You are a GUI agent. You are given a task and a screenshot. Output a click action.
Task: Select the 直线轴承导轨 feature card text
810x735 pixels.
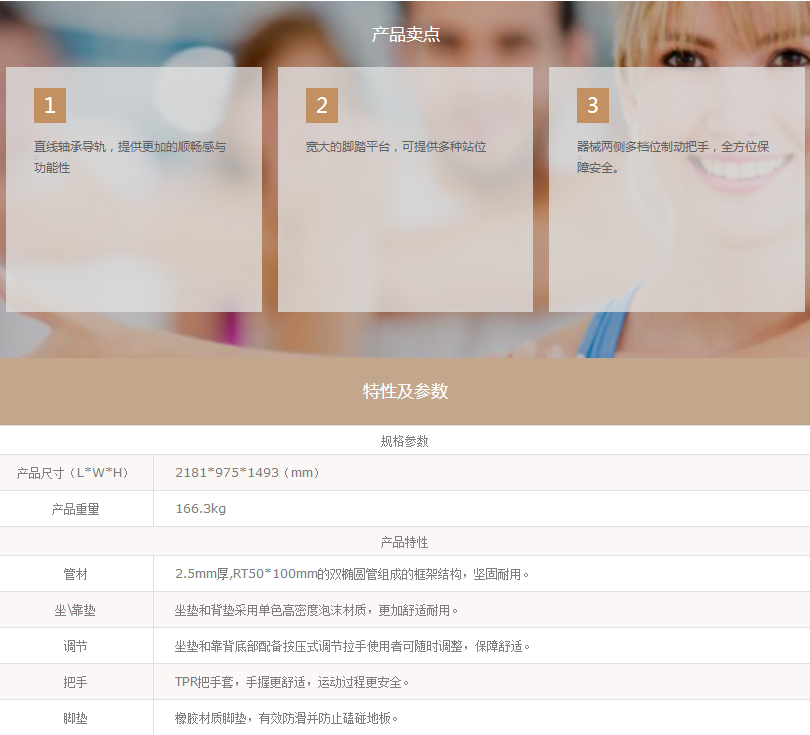coord(130,157)
